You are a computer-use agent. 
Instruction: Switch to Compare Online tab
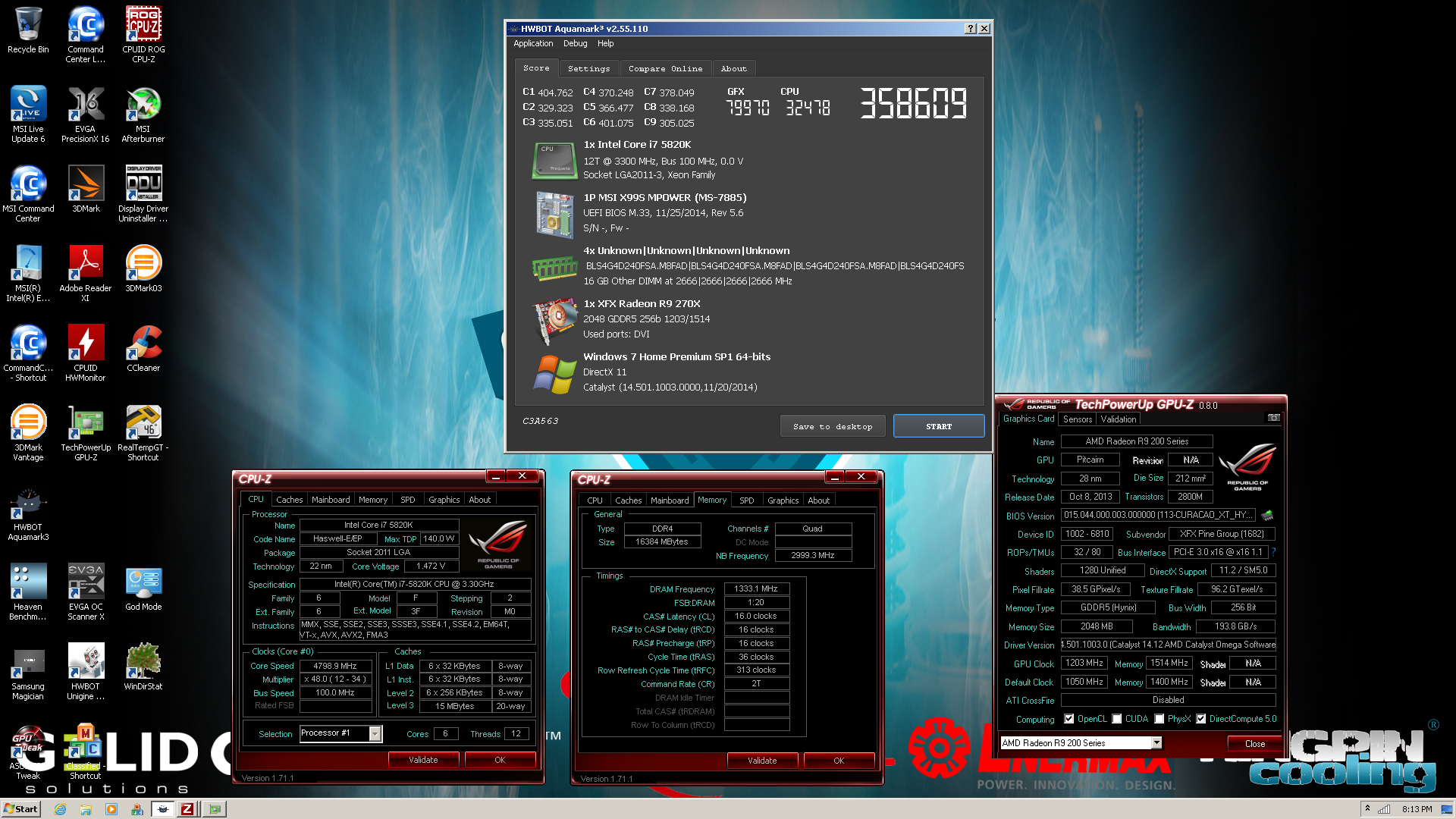[665, 68]
